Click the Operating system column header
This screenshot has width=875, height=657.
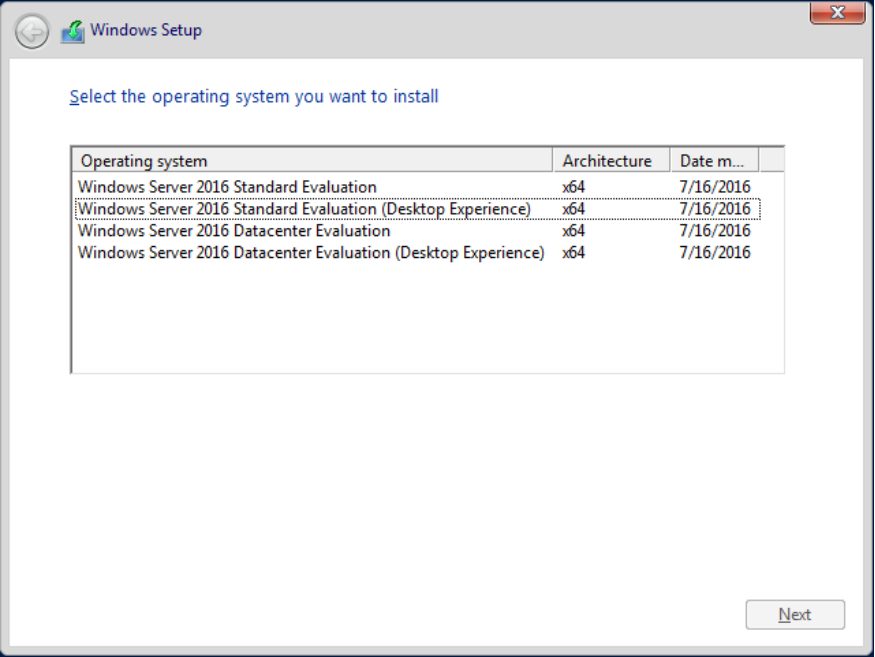312,161
